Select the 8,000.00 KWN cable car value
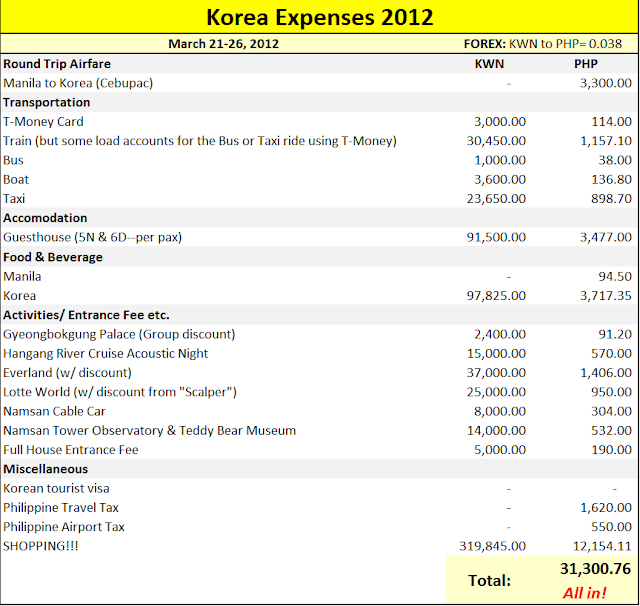Viewport: 640px width, 606px height. [500, 411]
